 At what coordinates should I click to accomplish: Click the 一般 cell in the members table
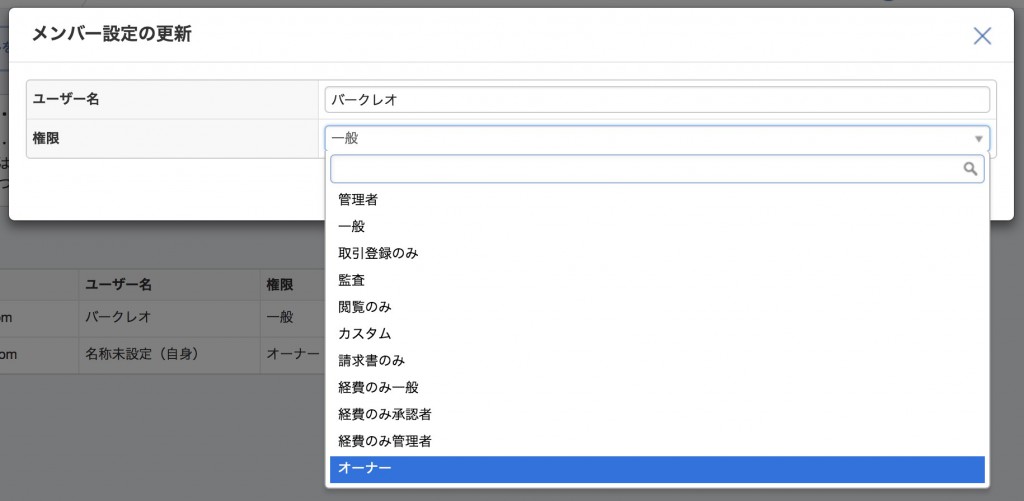click(x=280, y=317)
